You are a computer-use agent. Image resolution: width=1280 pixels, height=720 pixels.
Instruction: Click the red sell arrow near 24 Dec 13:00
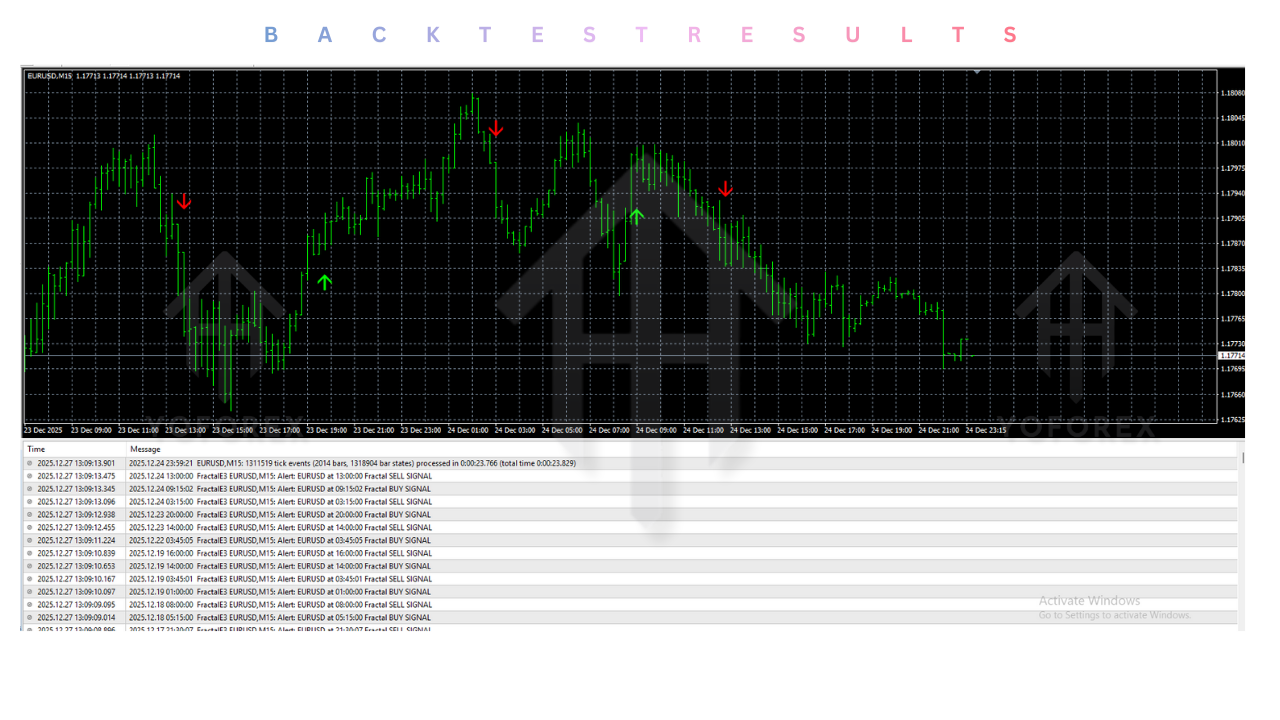(x=725, y=188)
